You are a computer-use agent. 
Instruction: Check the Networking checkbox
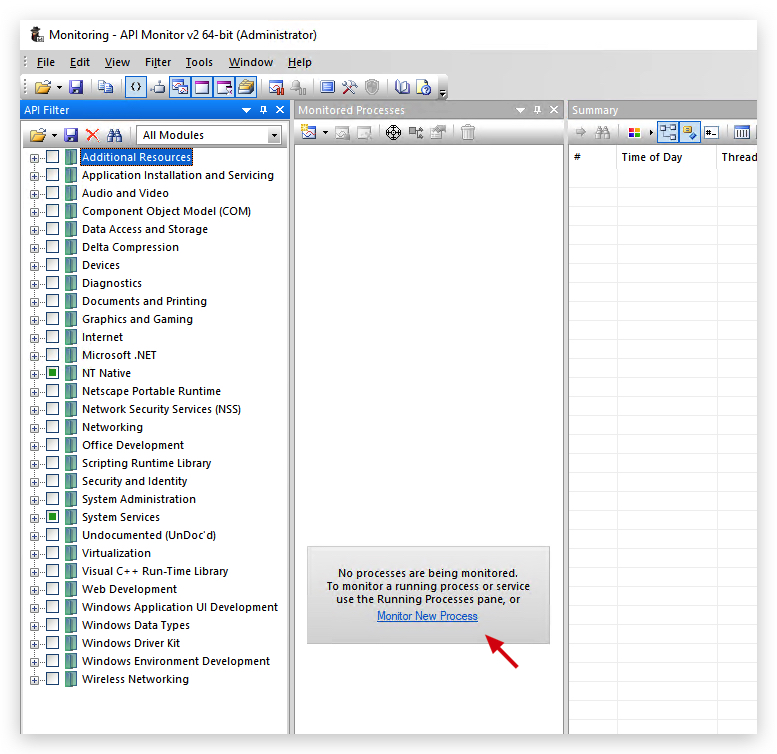point(53,427)
